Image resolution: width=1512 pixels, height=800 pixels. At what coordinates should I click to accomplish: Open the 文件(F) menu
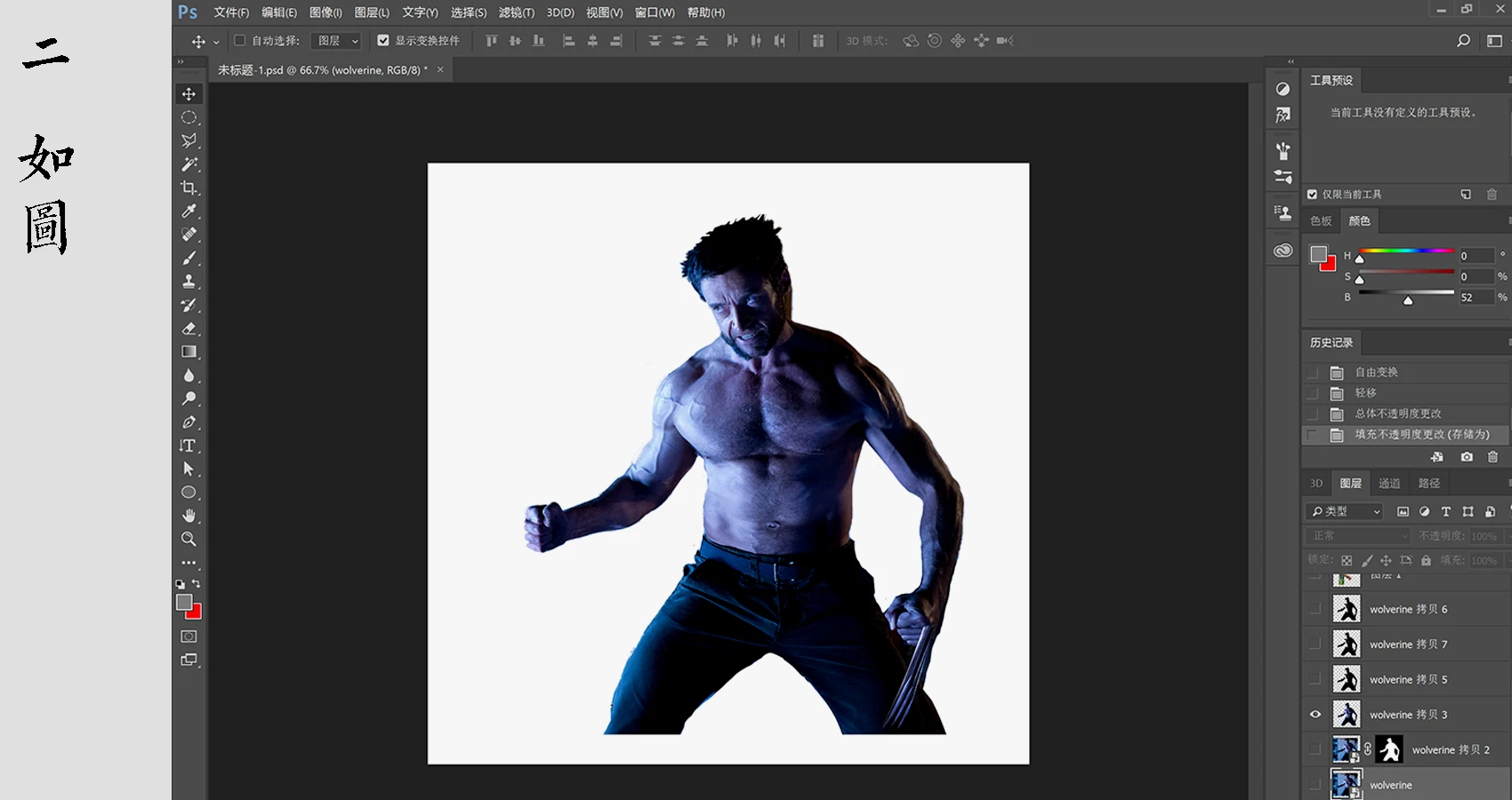tap(231, 12)
